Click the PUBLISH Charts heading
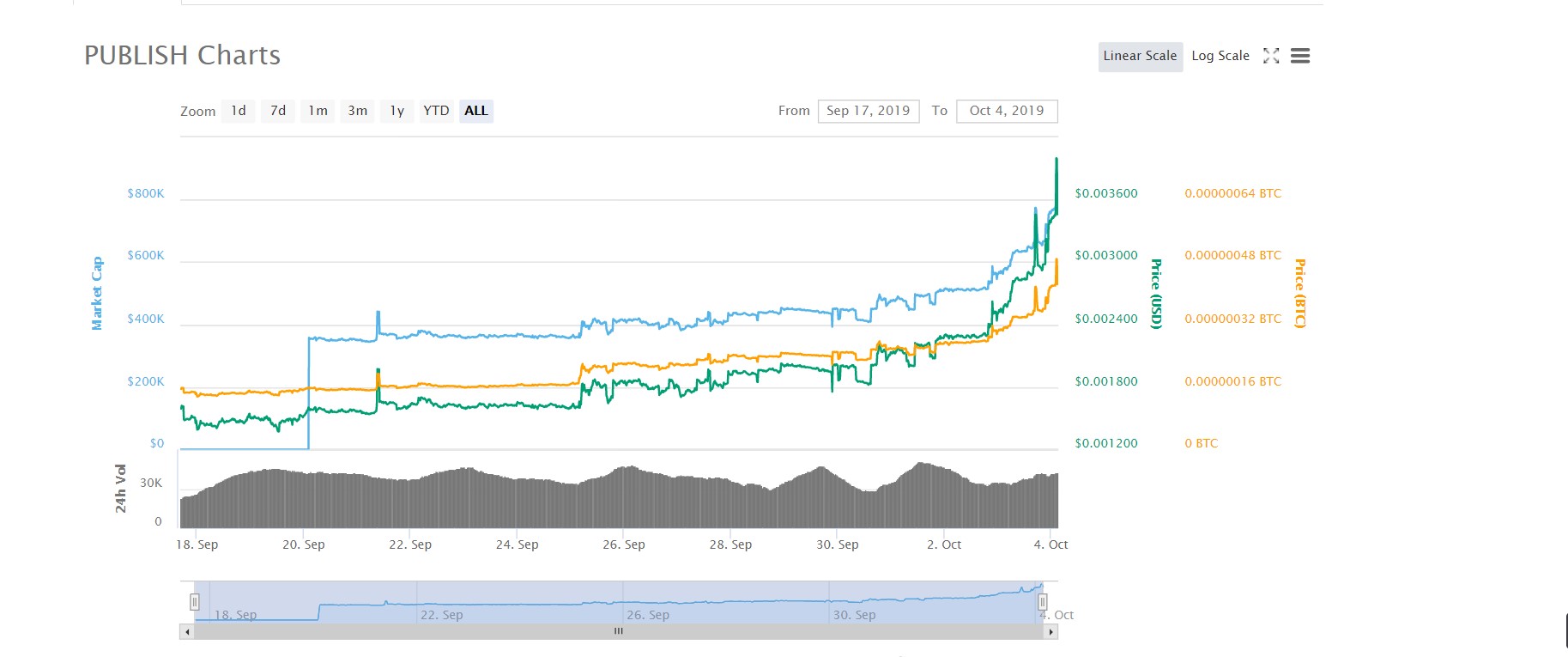 coord(182,55)
